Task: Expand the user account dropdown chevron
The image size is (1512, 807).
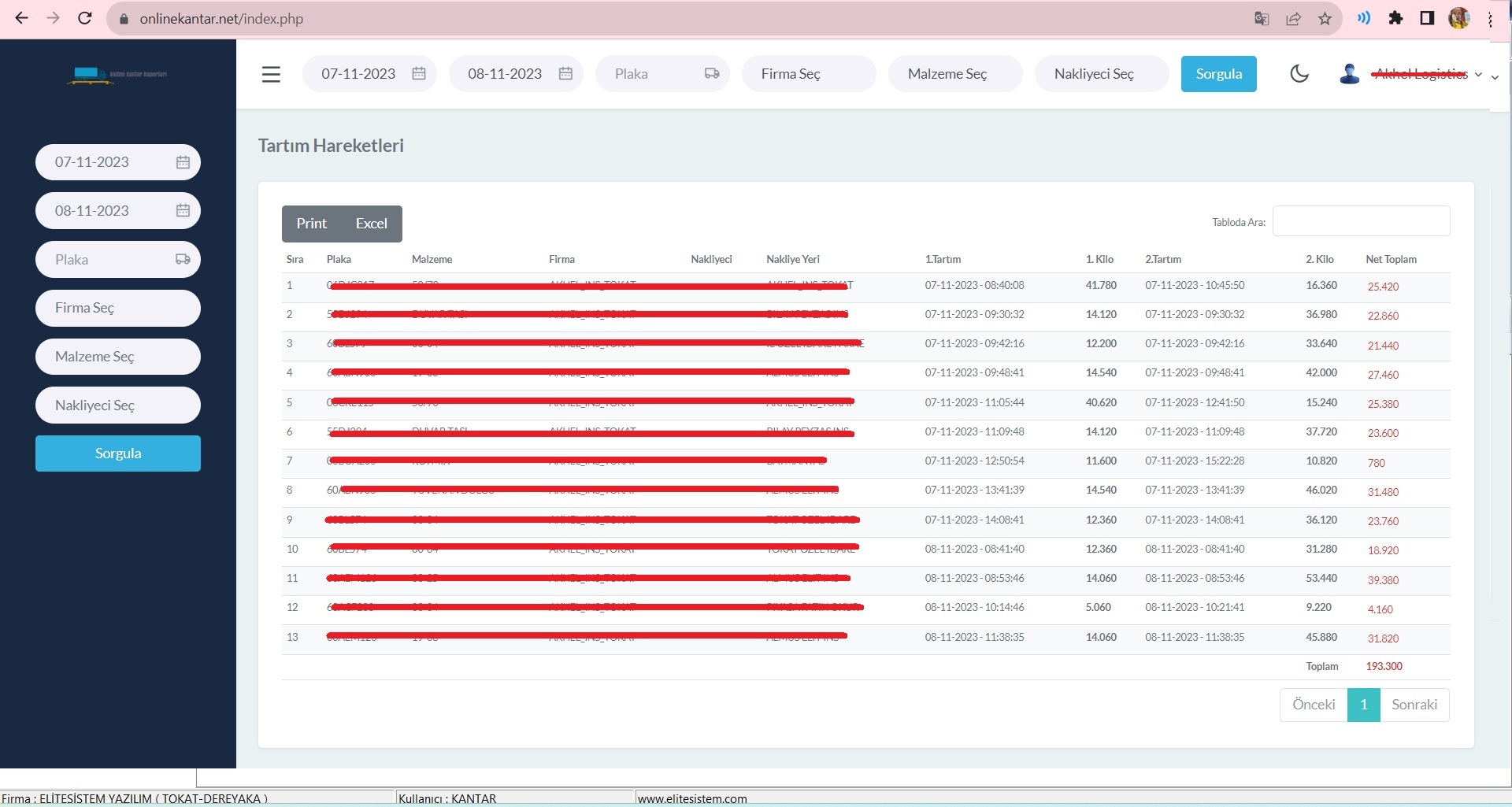Action: coord(1478,75)
